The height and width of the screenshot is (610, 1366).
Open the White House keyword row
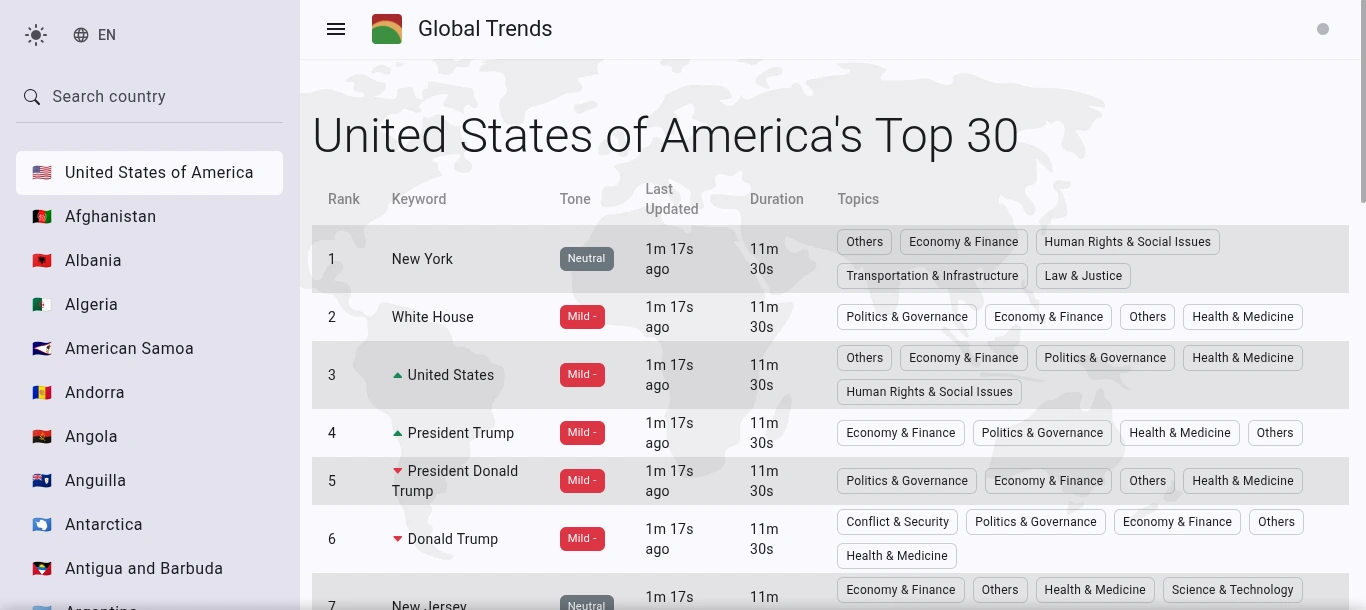tap(830, 317)
